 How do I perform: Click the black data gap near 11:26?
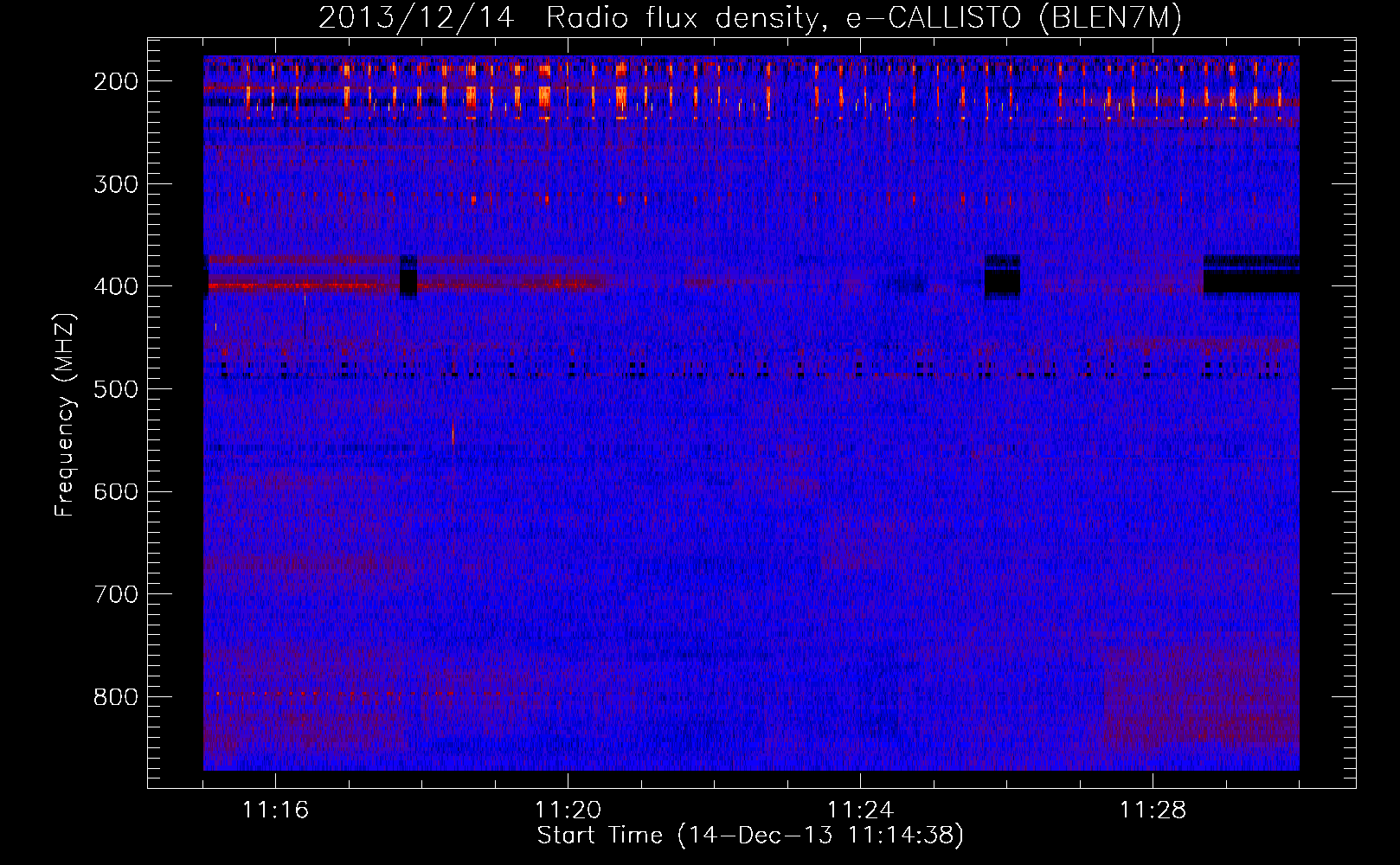coord(1002,282)
